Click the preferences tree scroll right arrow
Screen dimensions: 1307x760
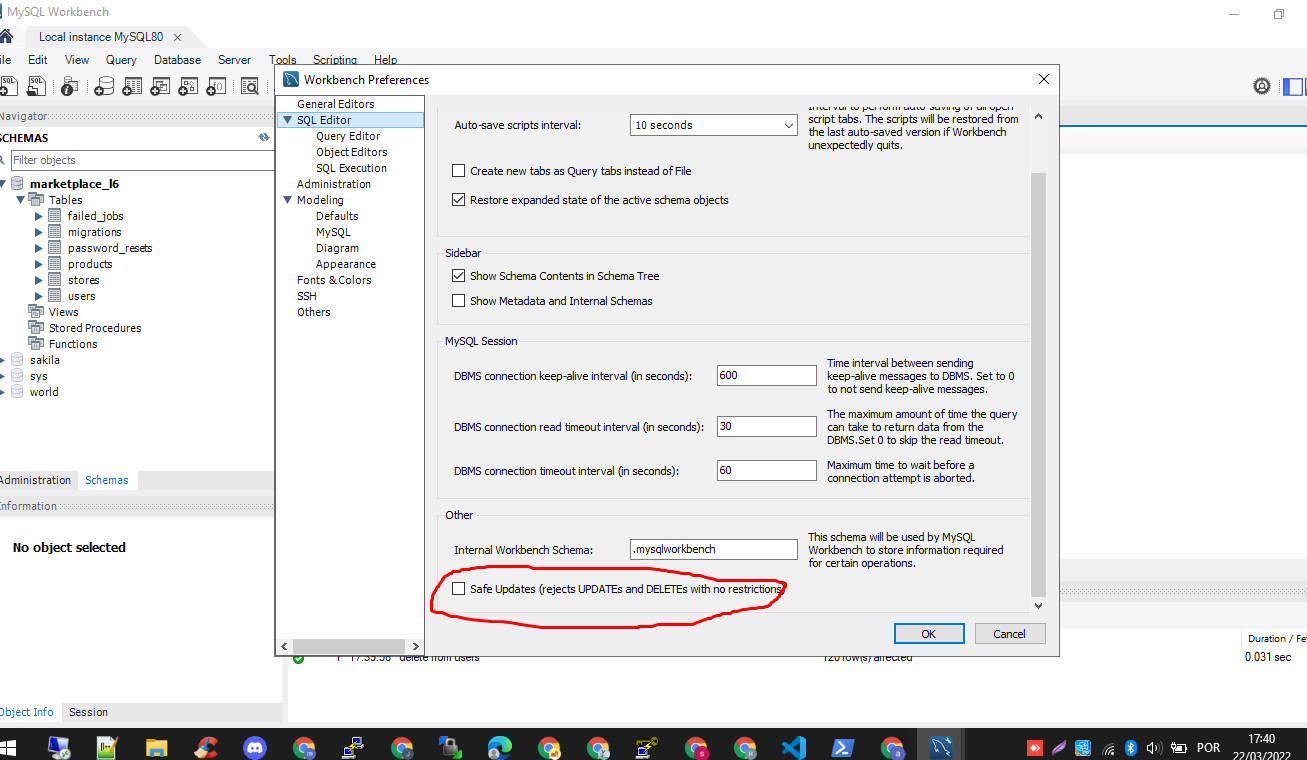pos(416,646)
